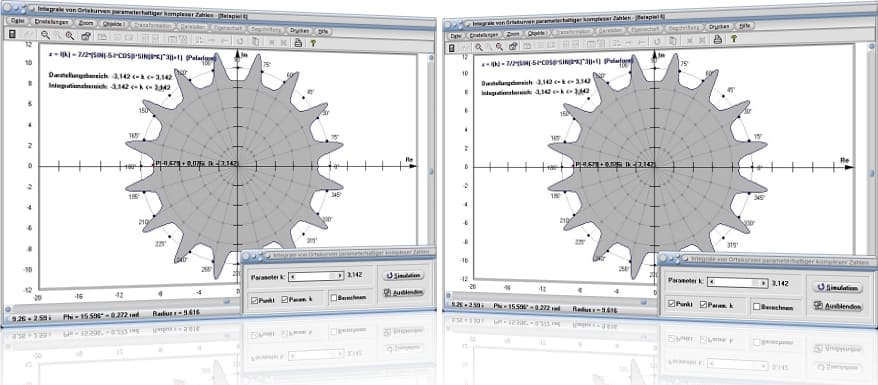Viewport: 878px width, 385px height.
Task: Click calculator icon in right window toolbar
Action: 452,48
